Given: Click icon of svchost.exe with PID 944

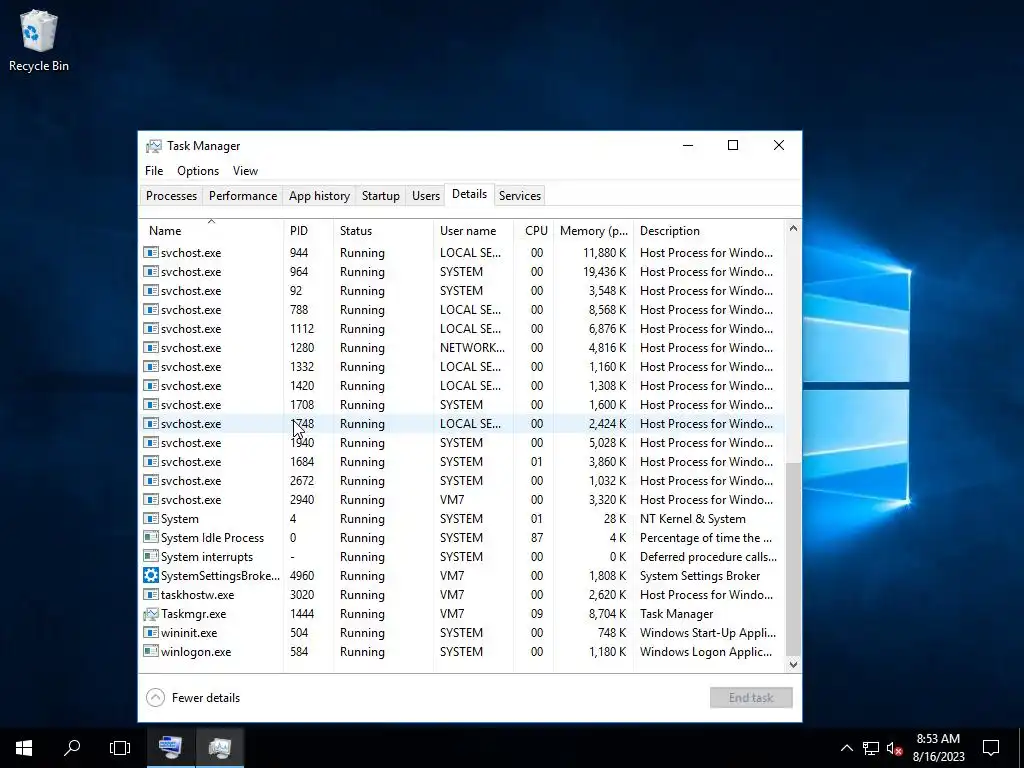Looking at the screenshot, I should pyautogui.click(x=151, y=253).
